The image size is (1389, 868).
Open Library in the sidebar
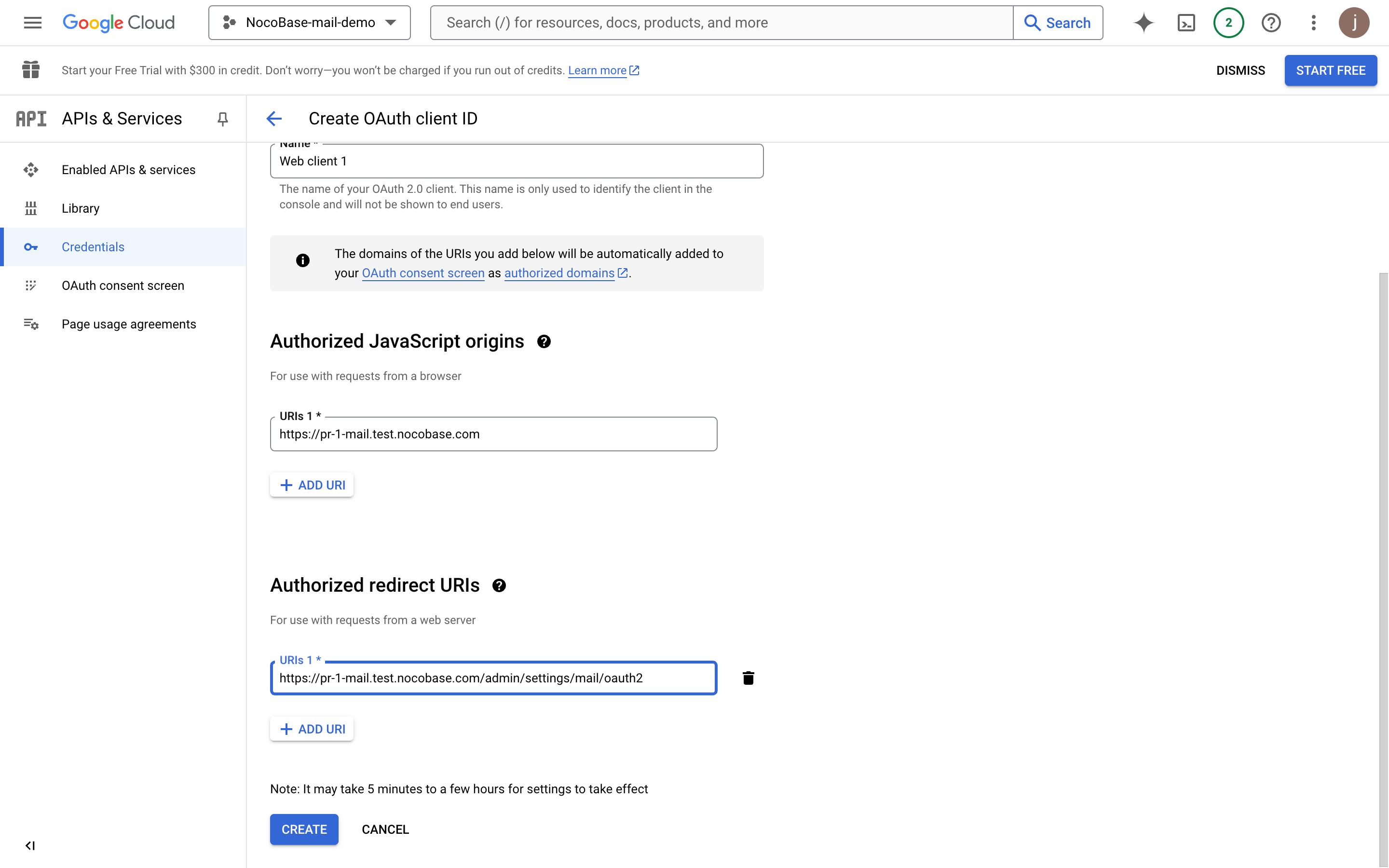click(81, 208)
